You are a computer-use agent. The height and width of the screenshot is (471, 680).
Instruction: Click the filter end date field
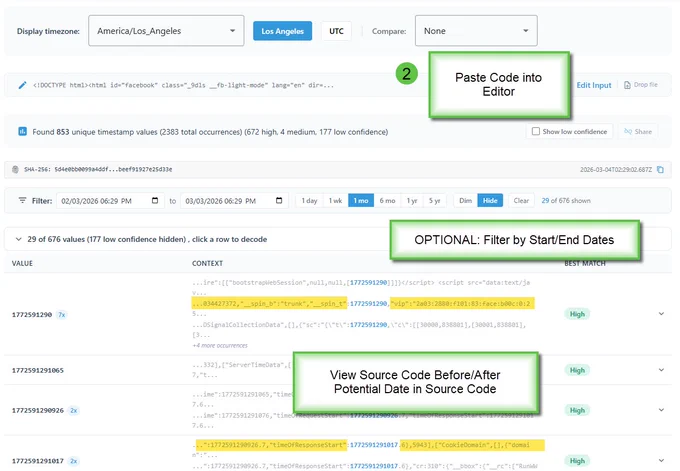tap(234, 200)
